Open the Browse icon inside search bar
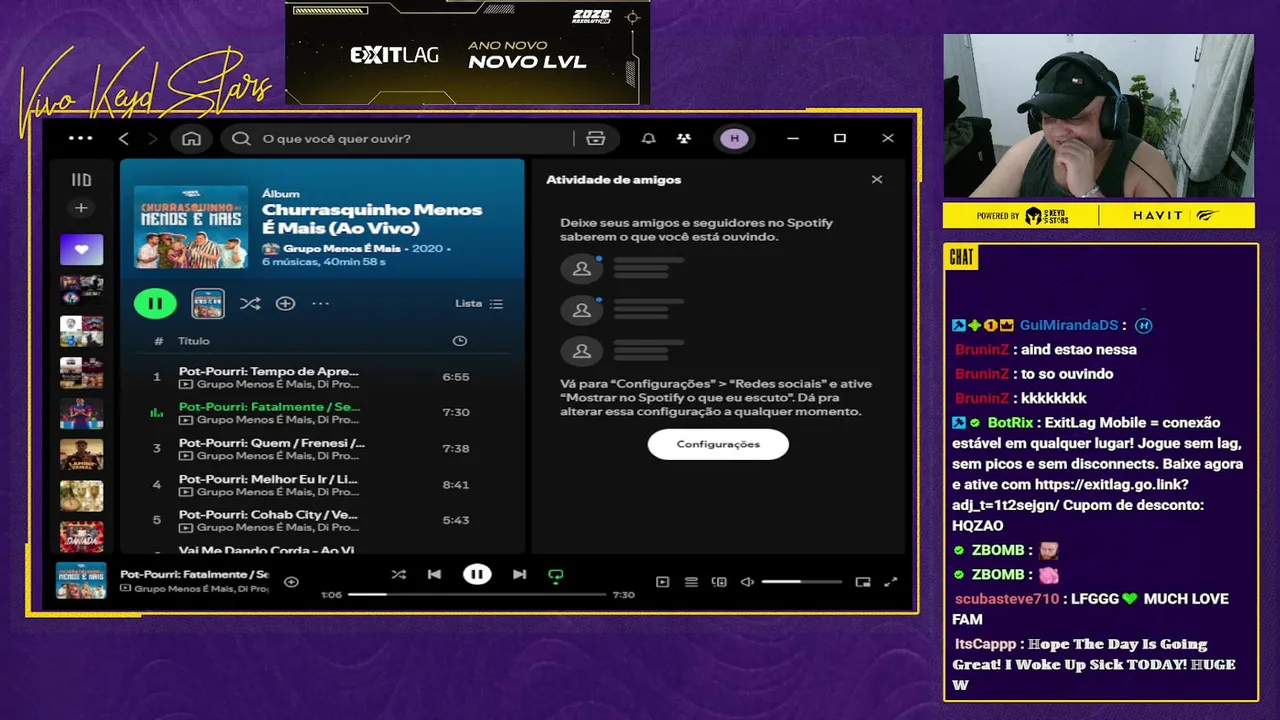 pos(596,138)
